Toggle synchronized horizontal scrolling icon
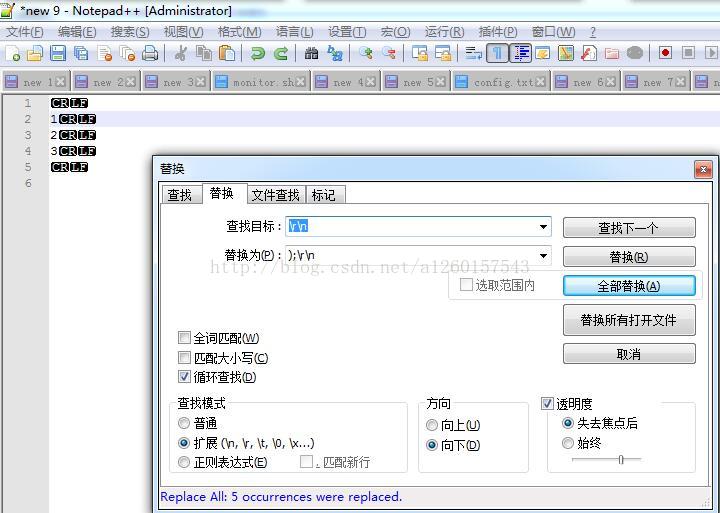Screen dimensions: 720x513 pos(443,53)
